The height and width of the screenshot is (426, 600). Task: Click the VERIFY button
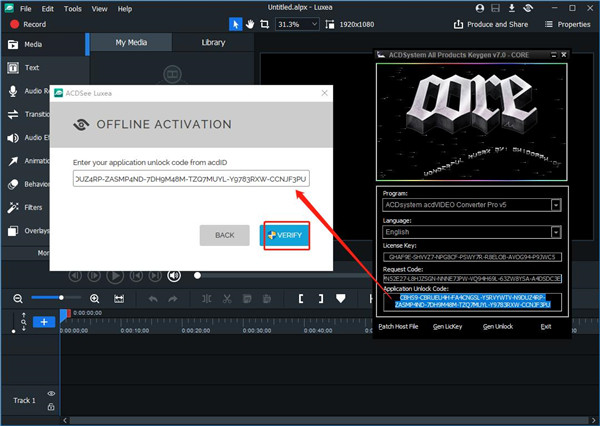pos(285,235)
